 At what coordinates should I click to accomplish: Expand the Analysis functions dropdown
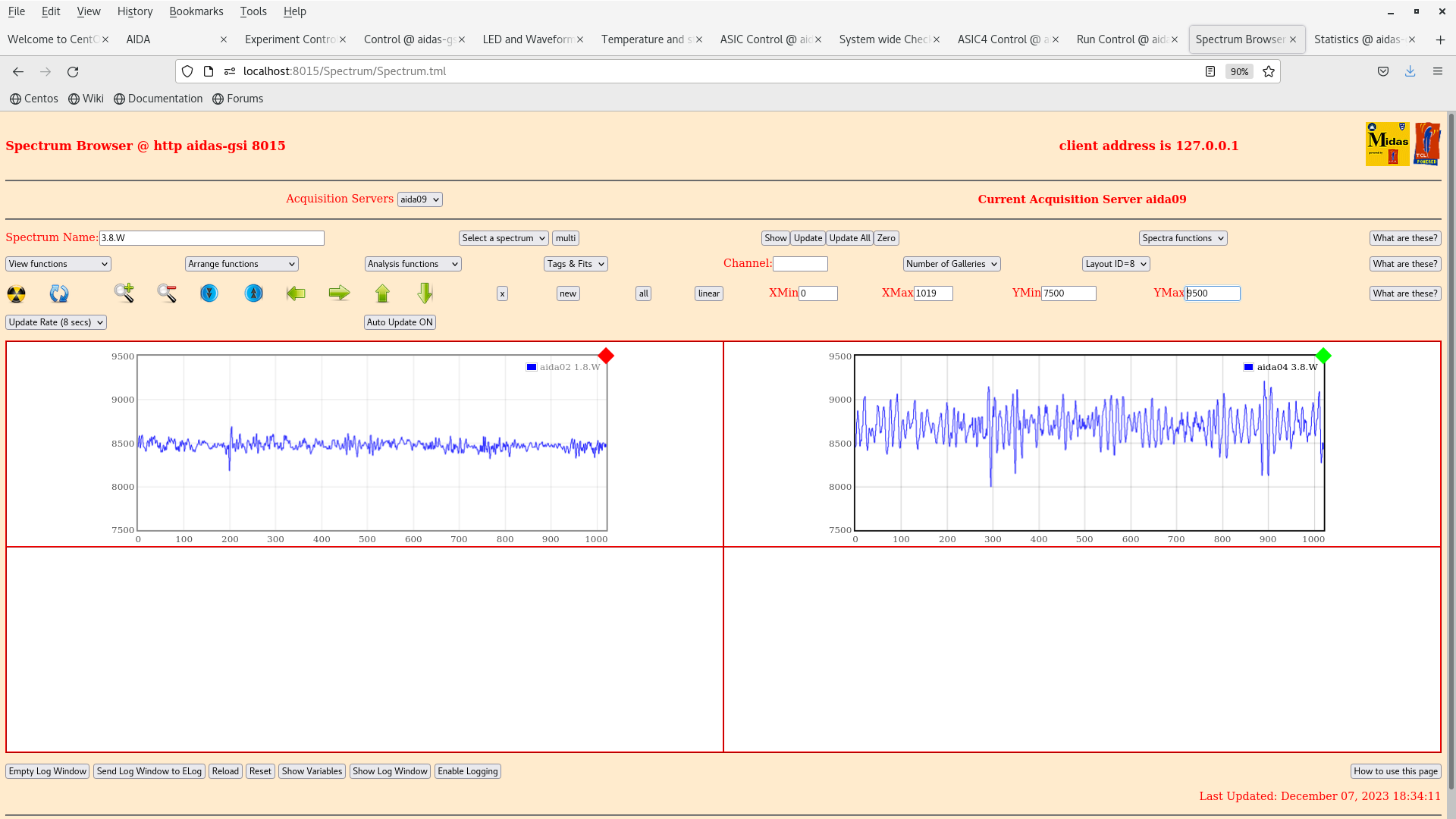pos(413,264)
